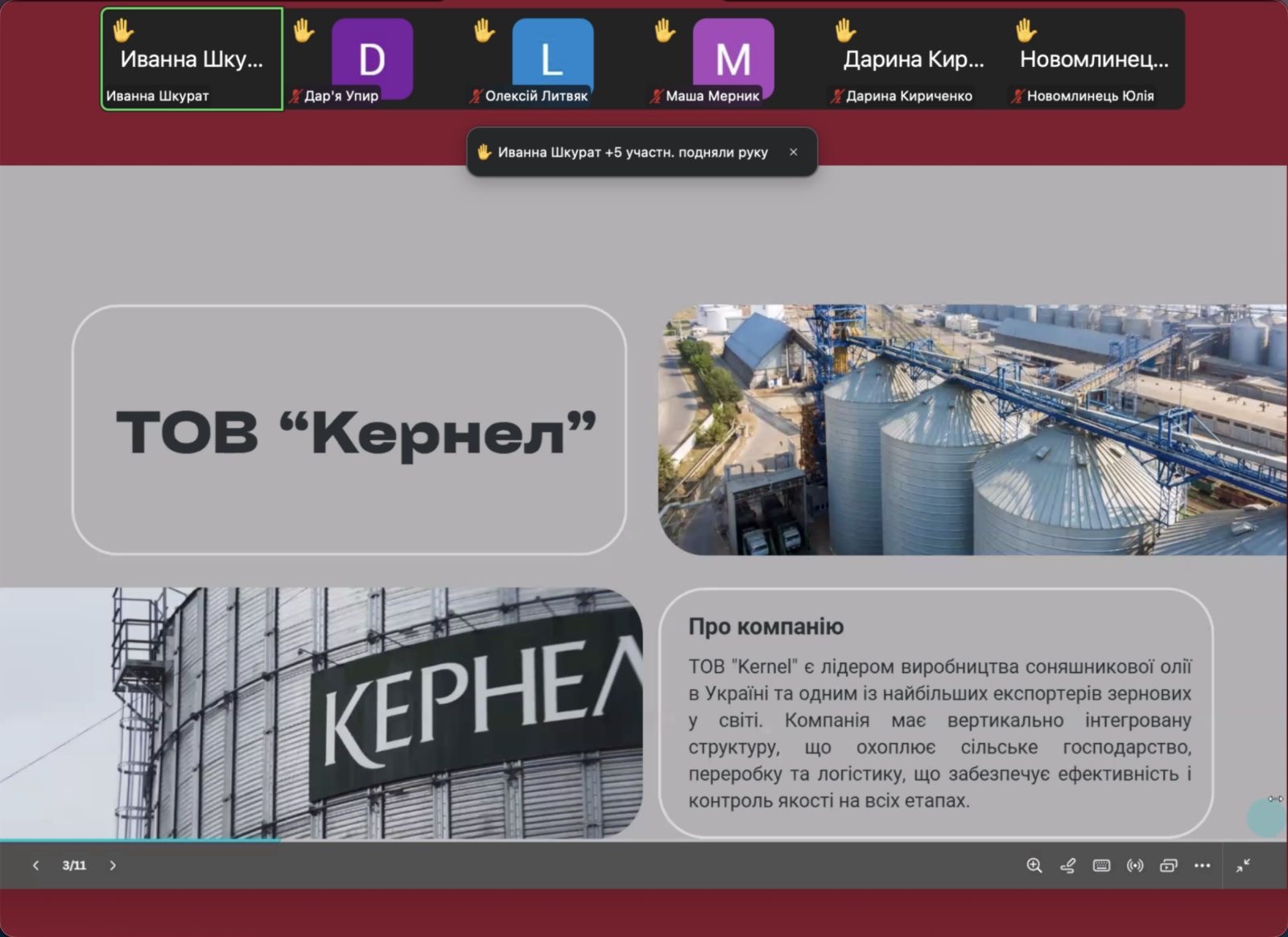1288x937 pixels.
Task: Open the three-dot more options menu
Action: 1202,865
